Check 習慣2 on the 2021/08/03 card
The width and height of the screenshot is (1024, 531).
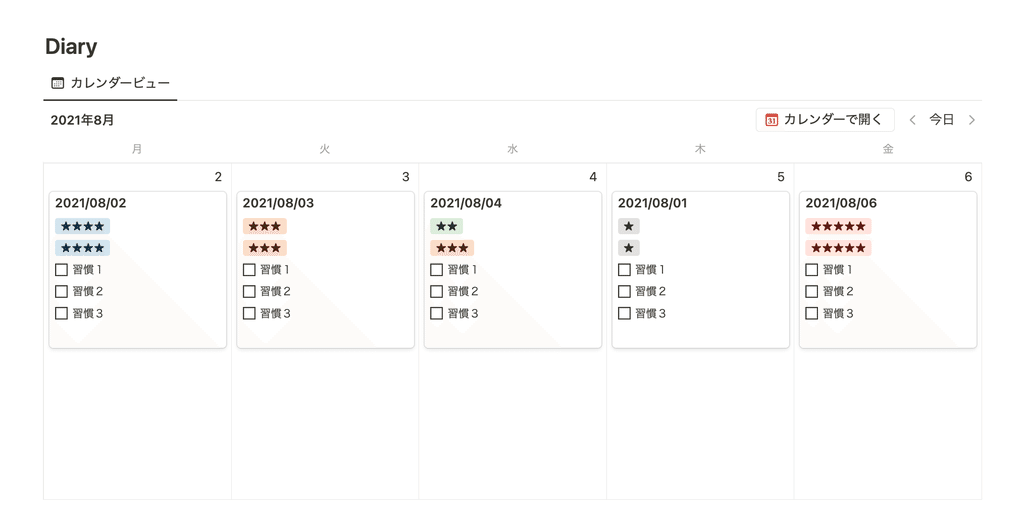coord(249,292)
